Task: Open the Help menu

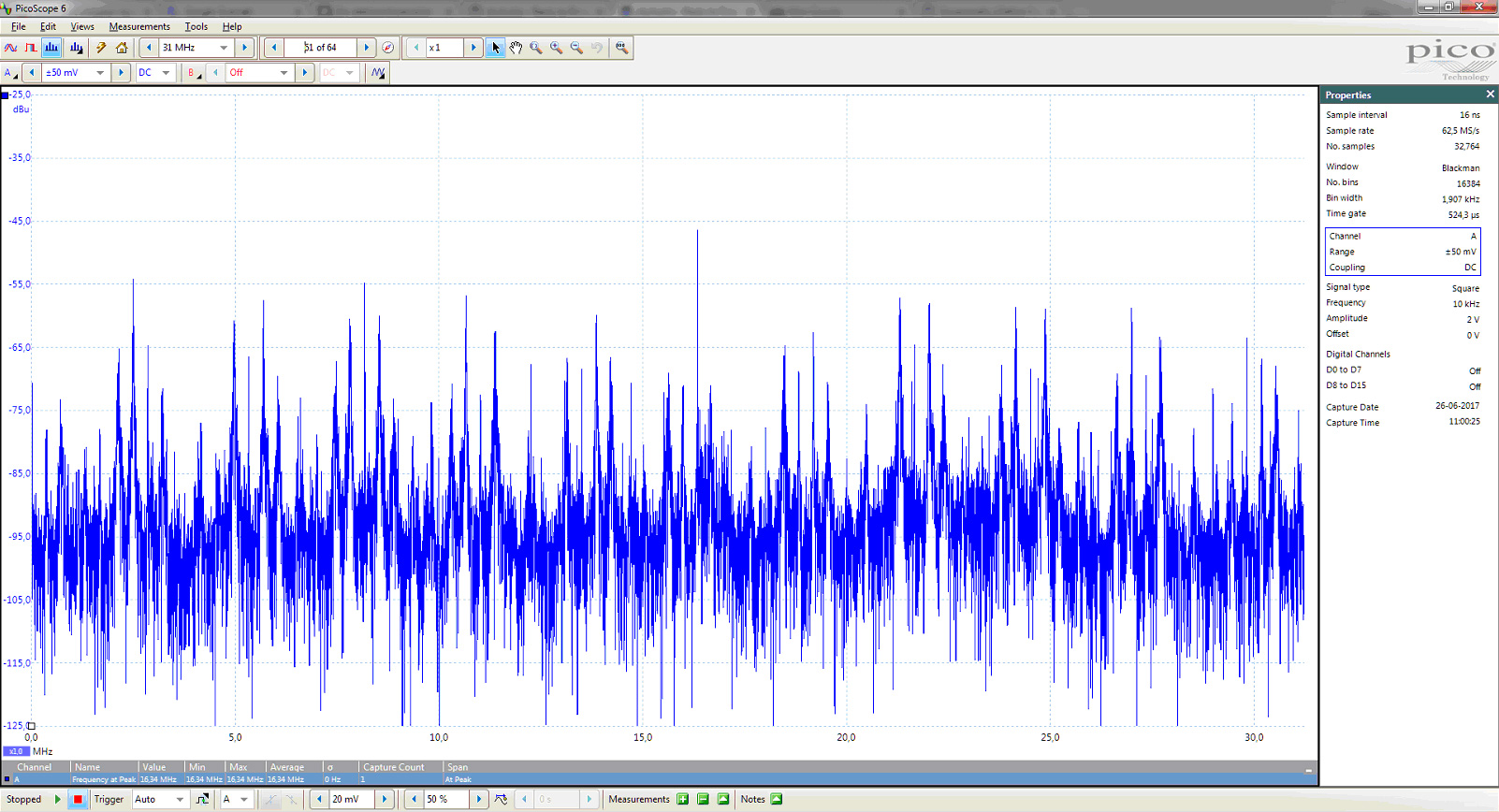Action: (x=232, y=26)
